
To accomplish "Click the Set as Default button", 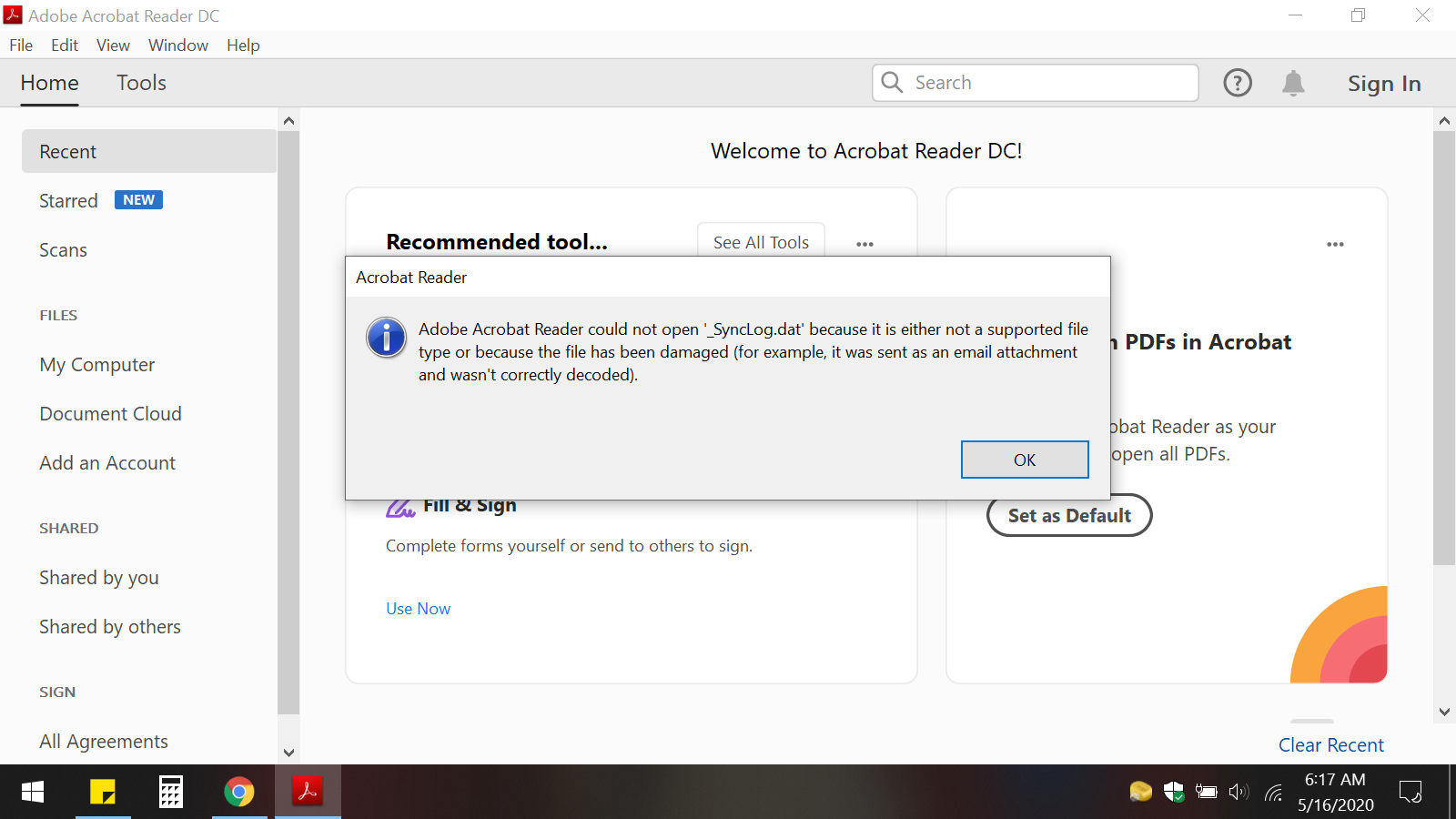I will [x=1069, y=515].
